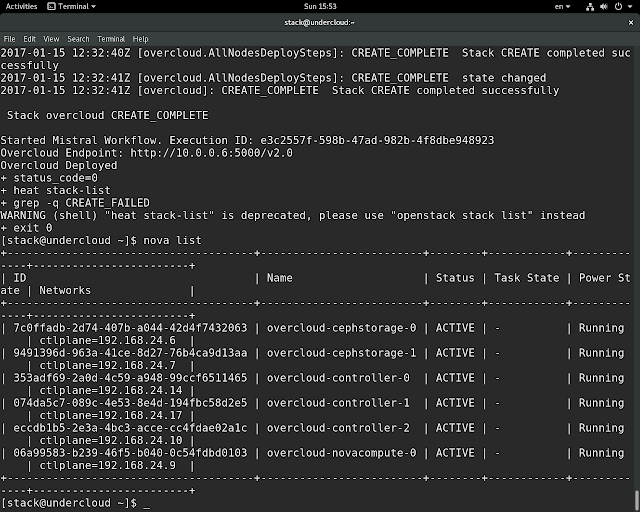The image size is (640, 512).
Task: Click the overcloud-controller-1 name
Action: (338, 403)
